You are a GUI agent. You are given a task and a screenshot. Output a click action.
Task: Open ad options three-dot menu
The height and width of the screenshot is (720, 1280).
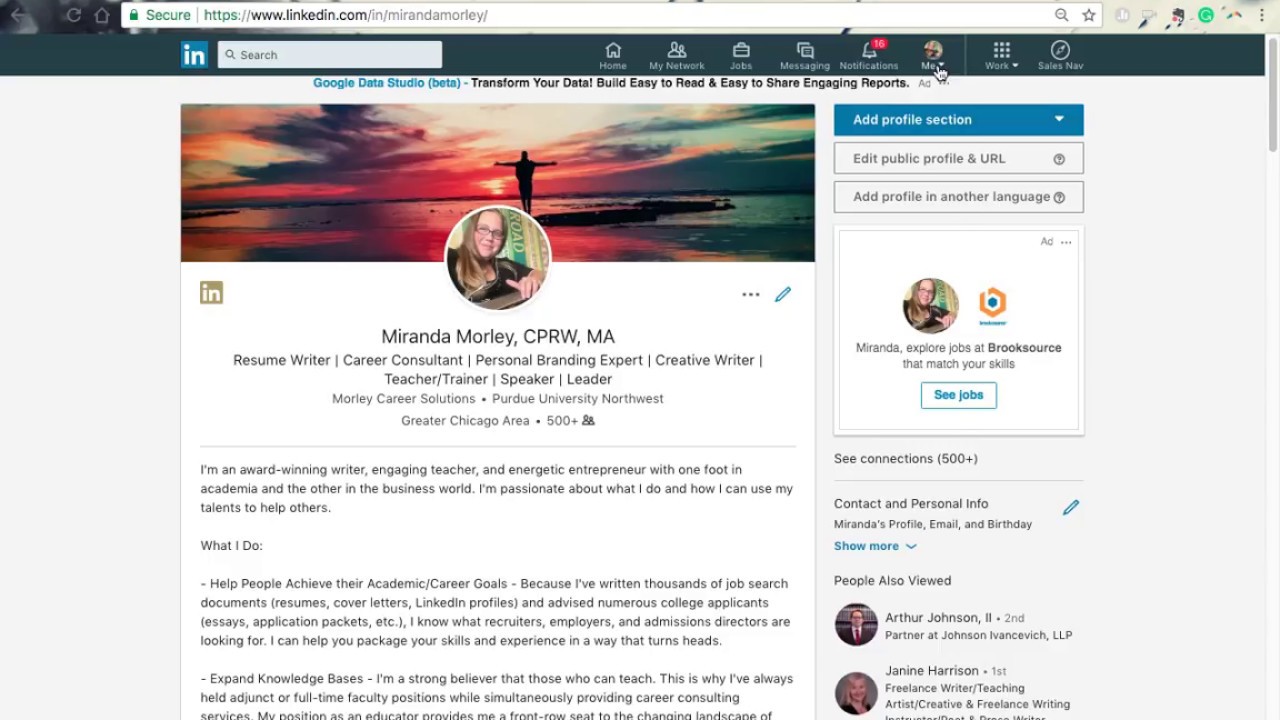pyautogui.click(x=1066, y=242)
